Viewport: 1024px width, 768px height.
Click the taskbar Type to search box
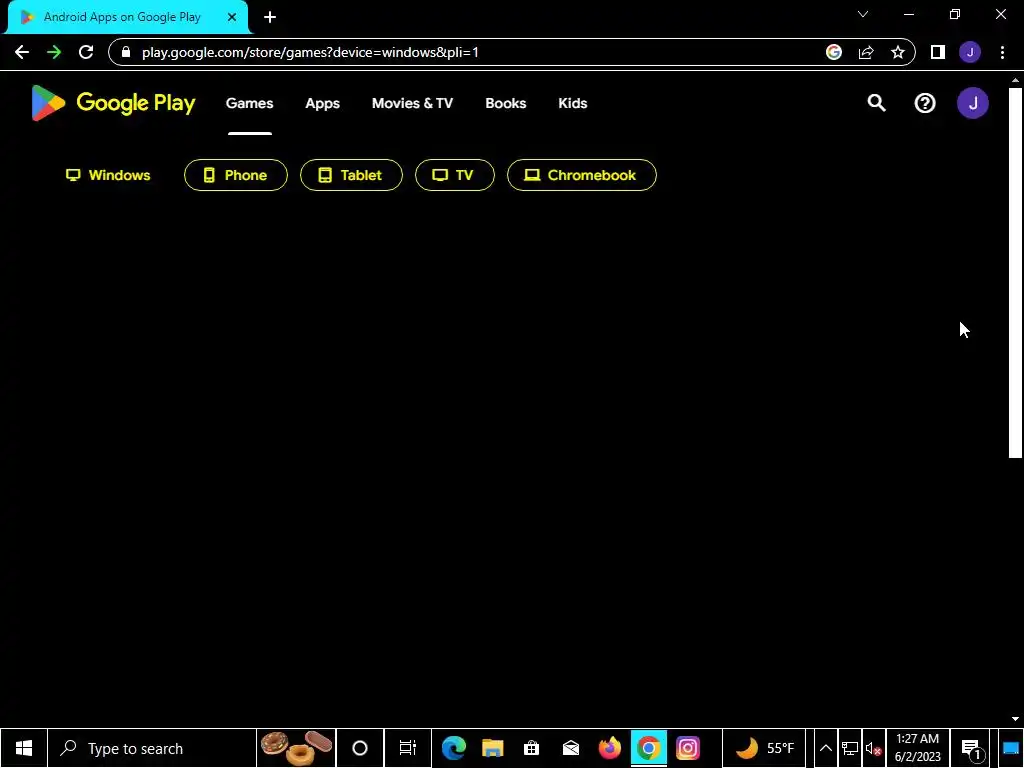click(x=152, y=748)
